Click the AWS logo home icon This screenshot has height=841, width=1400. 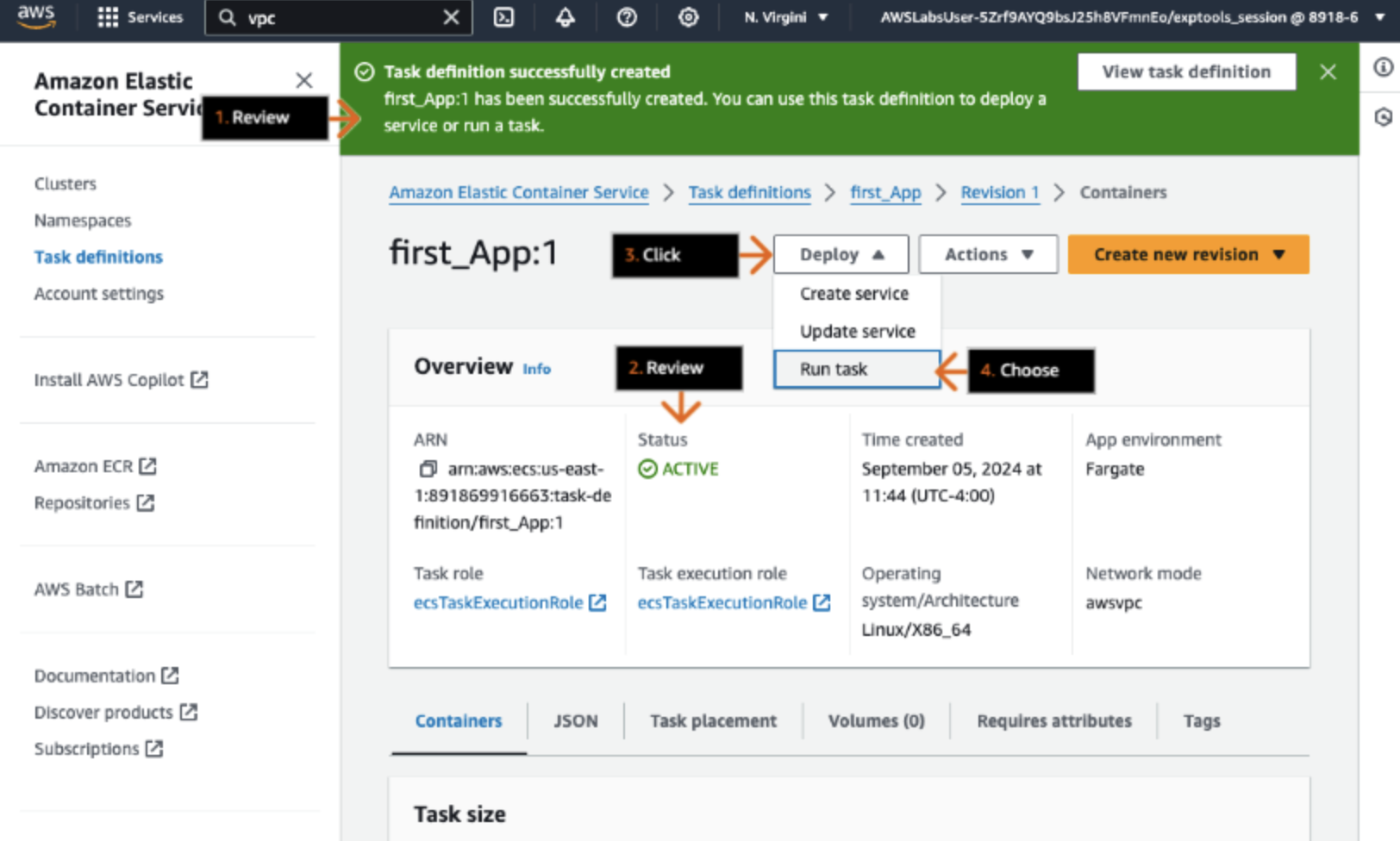(36, 16)
